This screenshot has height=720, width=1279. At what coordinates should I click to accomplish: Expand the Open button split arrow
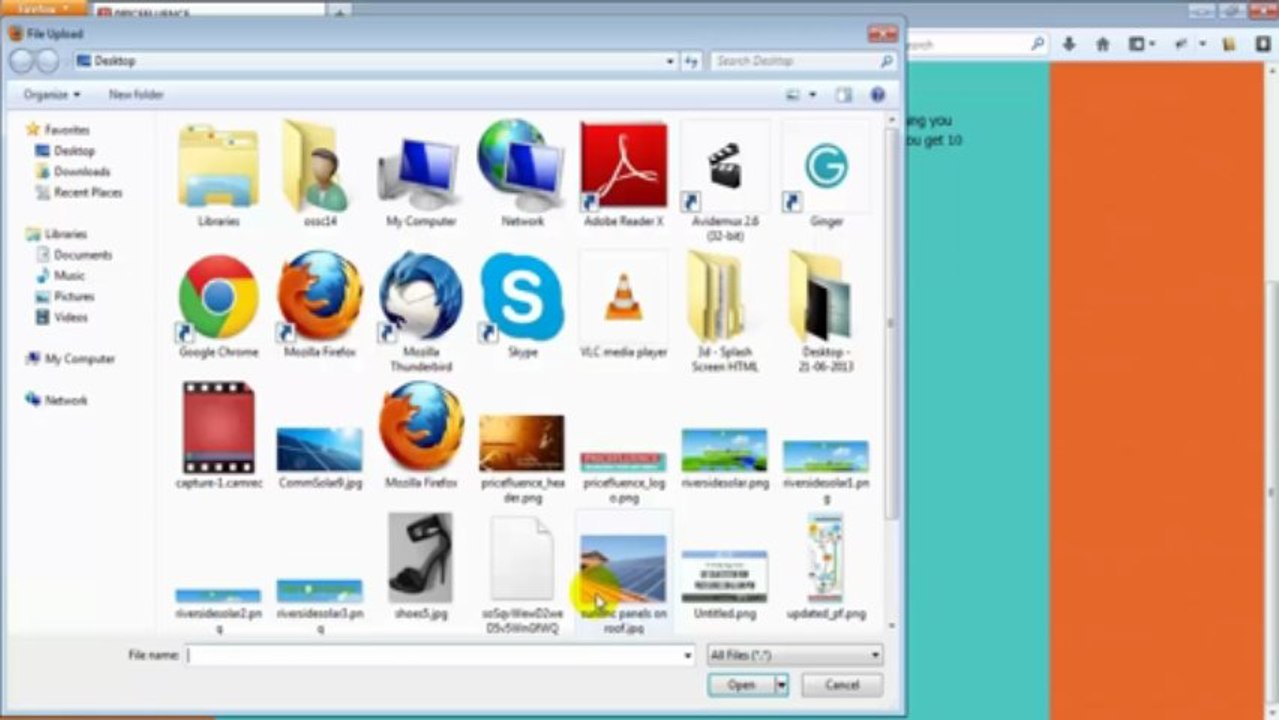point(782,685)
